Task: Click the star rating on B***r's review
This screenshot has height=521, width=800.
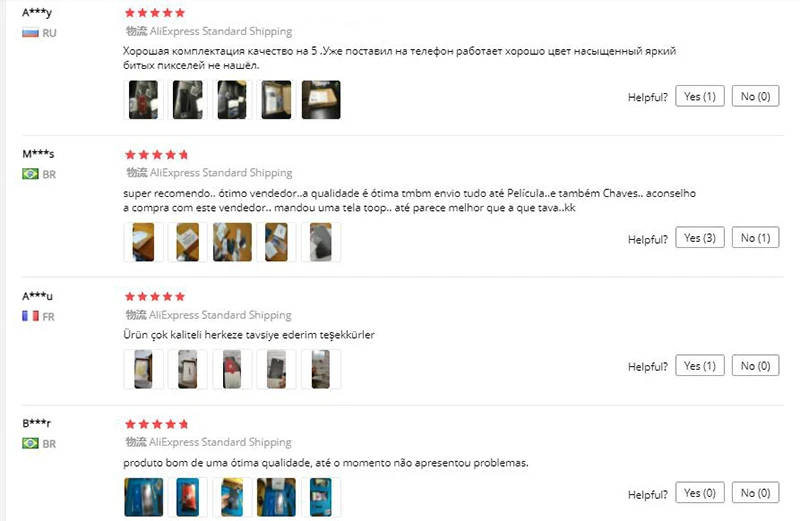Action: 157,424
